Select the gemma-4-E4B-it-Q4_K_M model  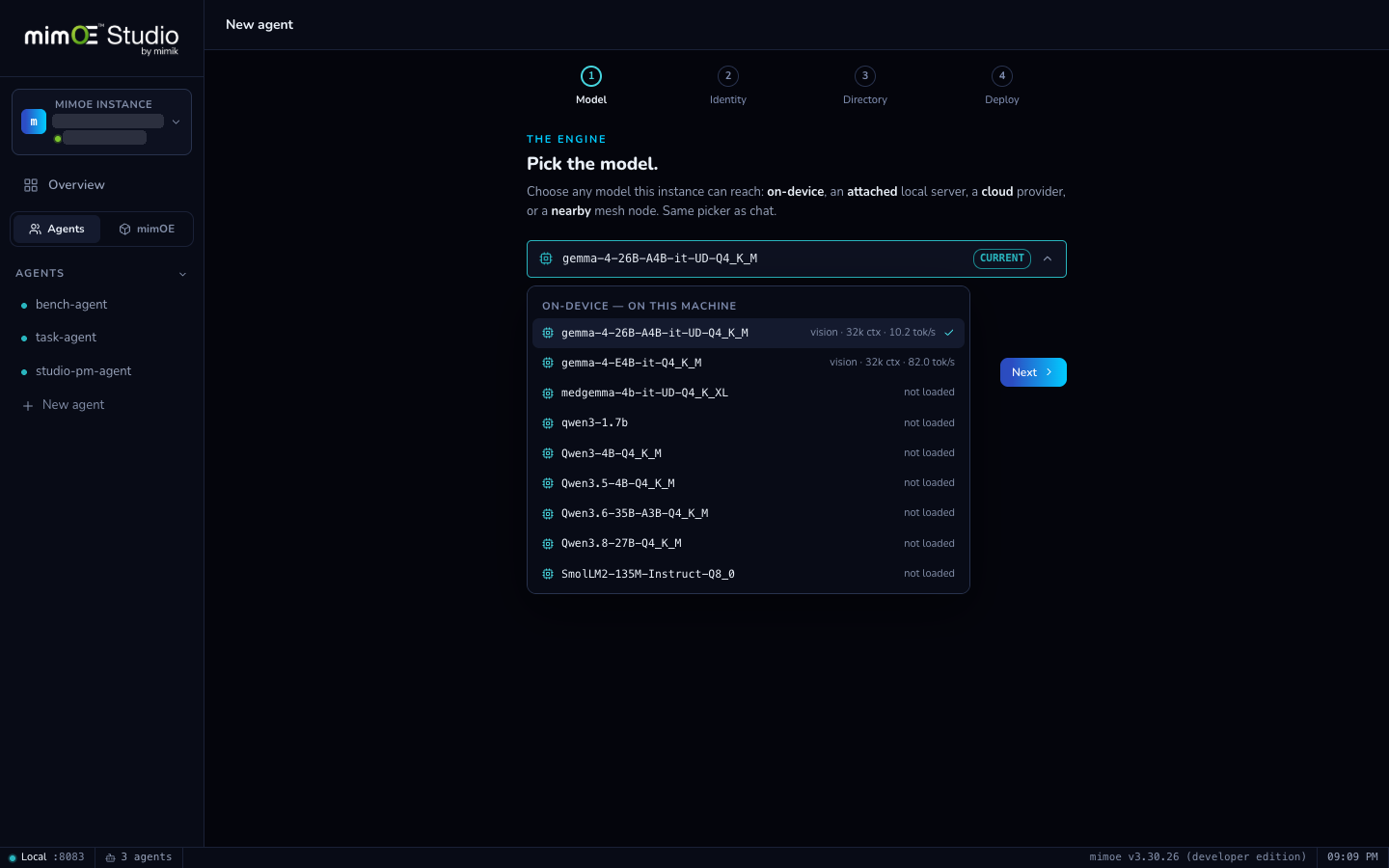[749, 363]
